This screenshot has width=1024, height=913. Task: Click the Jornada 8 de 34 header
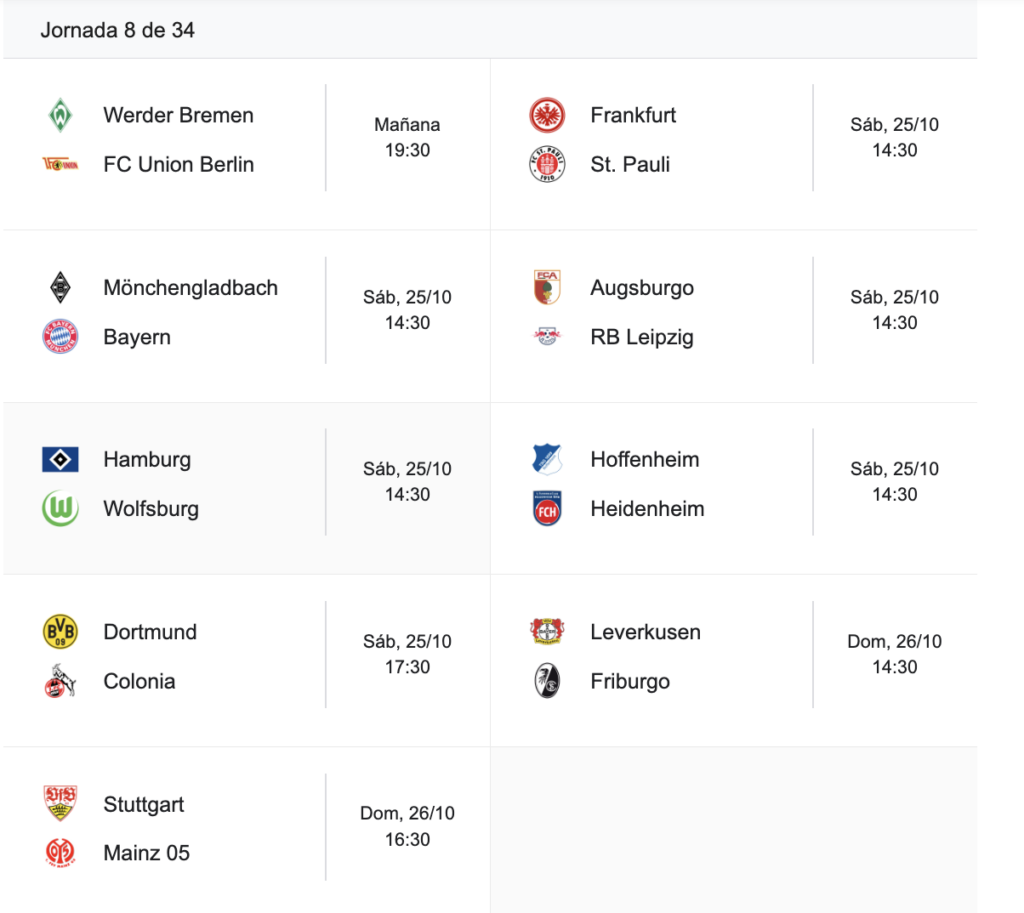pyautogui.click(x=117, y=30)
